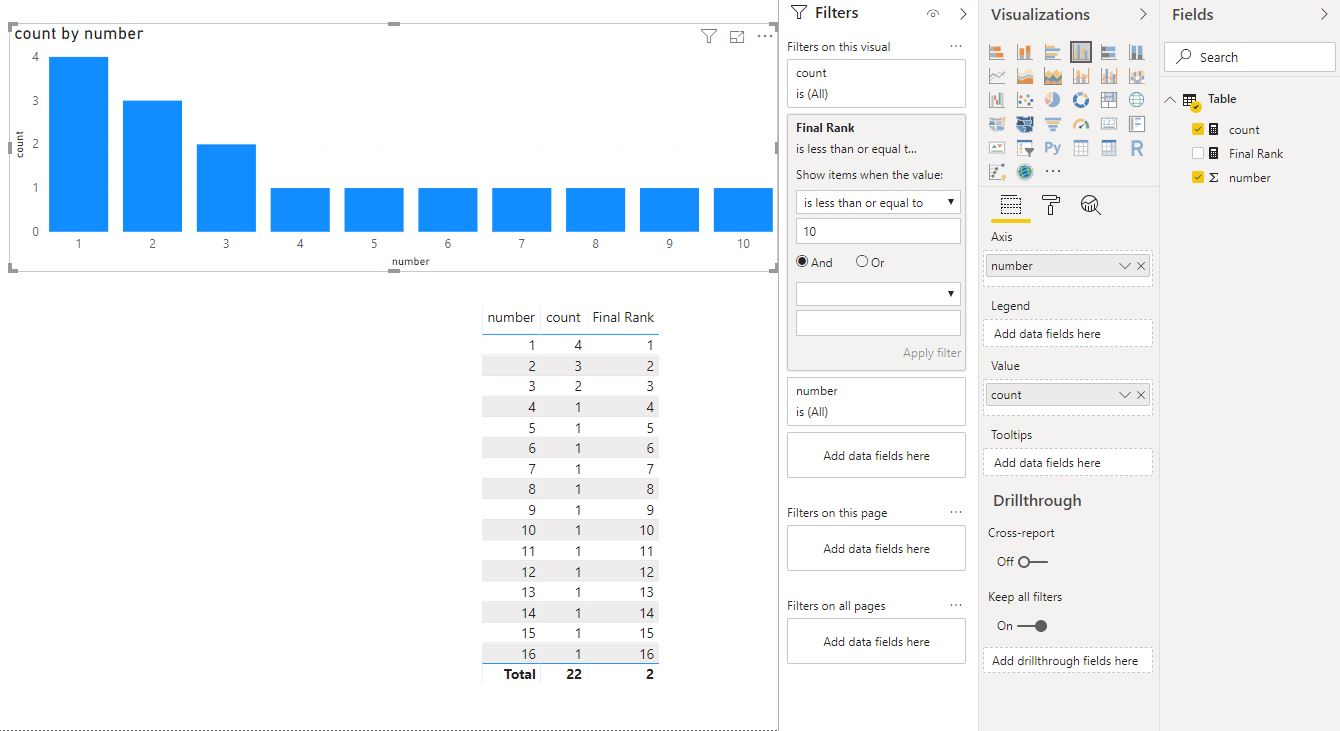
Task: Pick the Ribbon chart visual
Action: coord(1137,76)
